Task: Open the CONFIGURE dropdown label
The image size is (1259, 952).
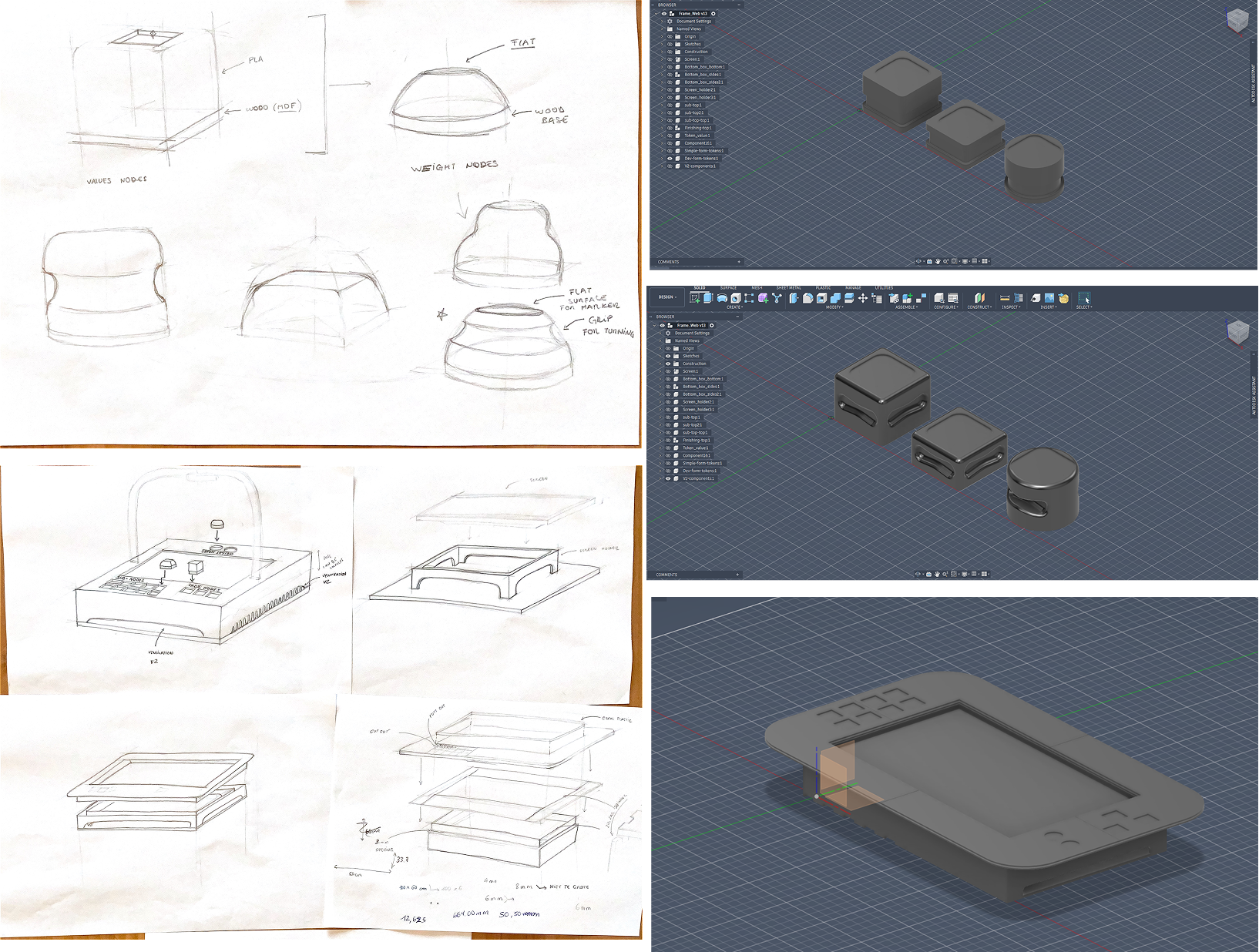Action: click(x=946, y=307)
